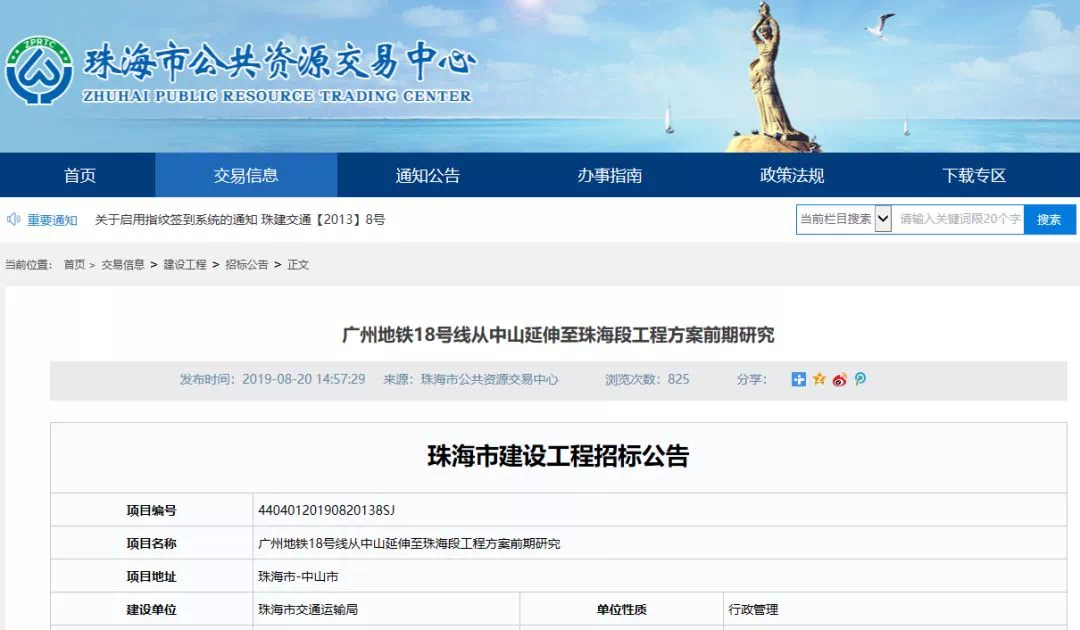1080x630 pixels.
Task: Open the 政策法规 menu item
Action: pos(792,175)
